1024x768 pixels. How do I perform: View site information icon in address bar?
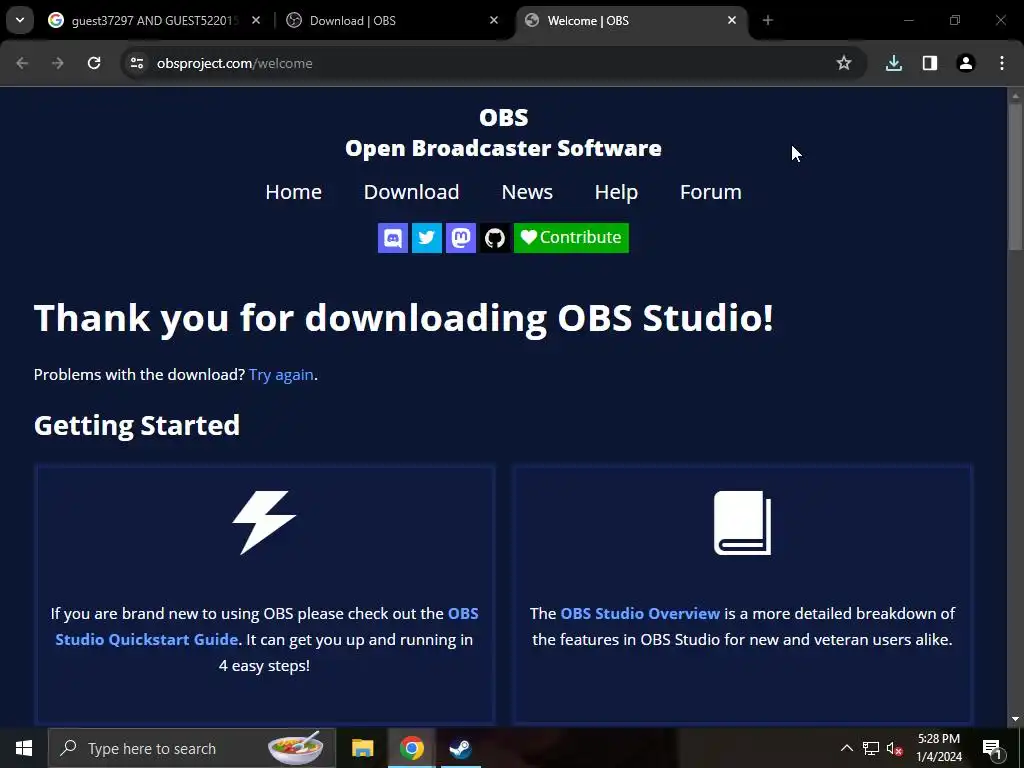136,63
